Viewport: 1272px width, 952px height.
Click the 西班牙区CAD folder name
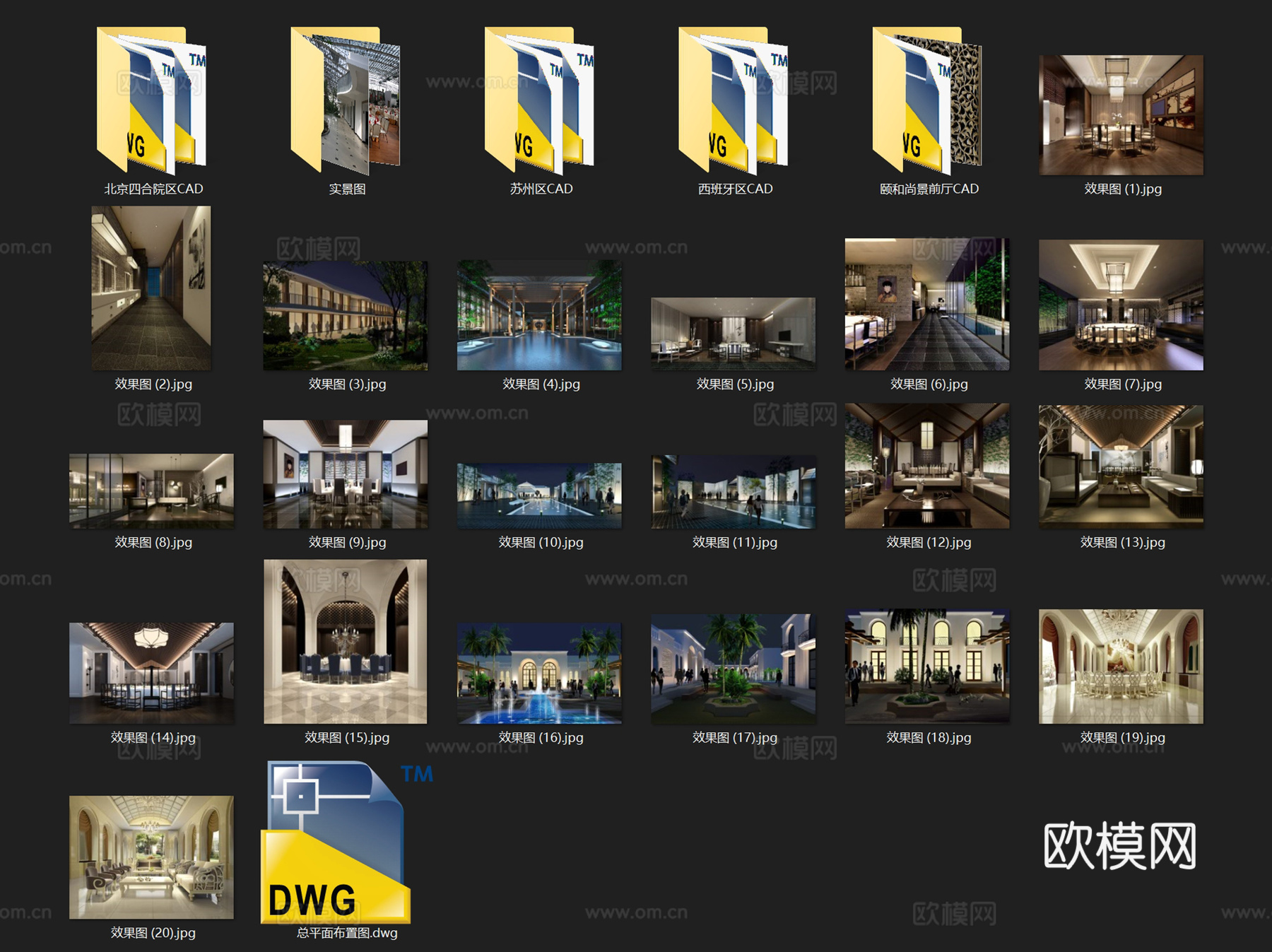point(735,189)
